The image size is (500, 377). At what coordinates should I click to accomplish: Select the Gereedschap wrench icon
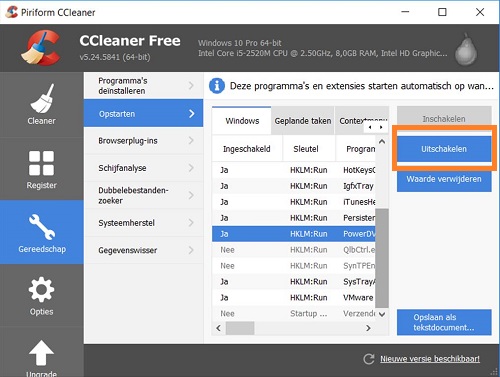coord(41,227)
